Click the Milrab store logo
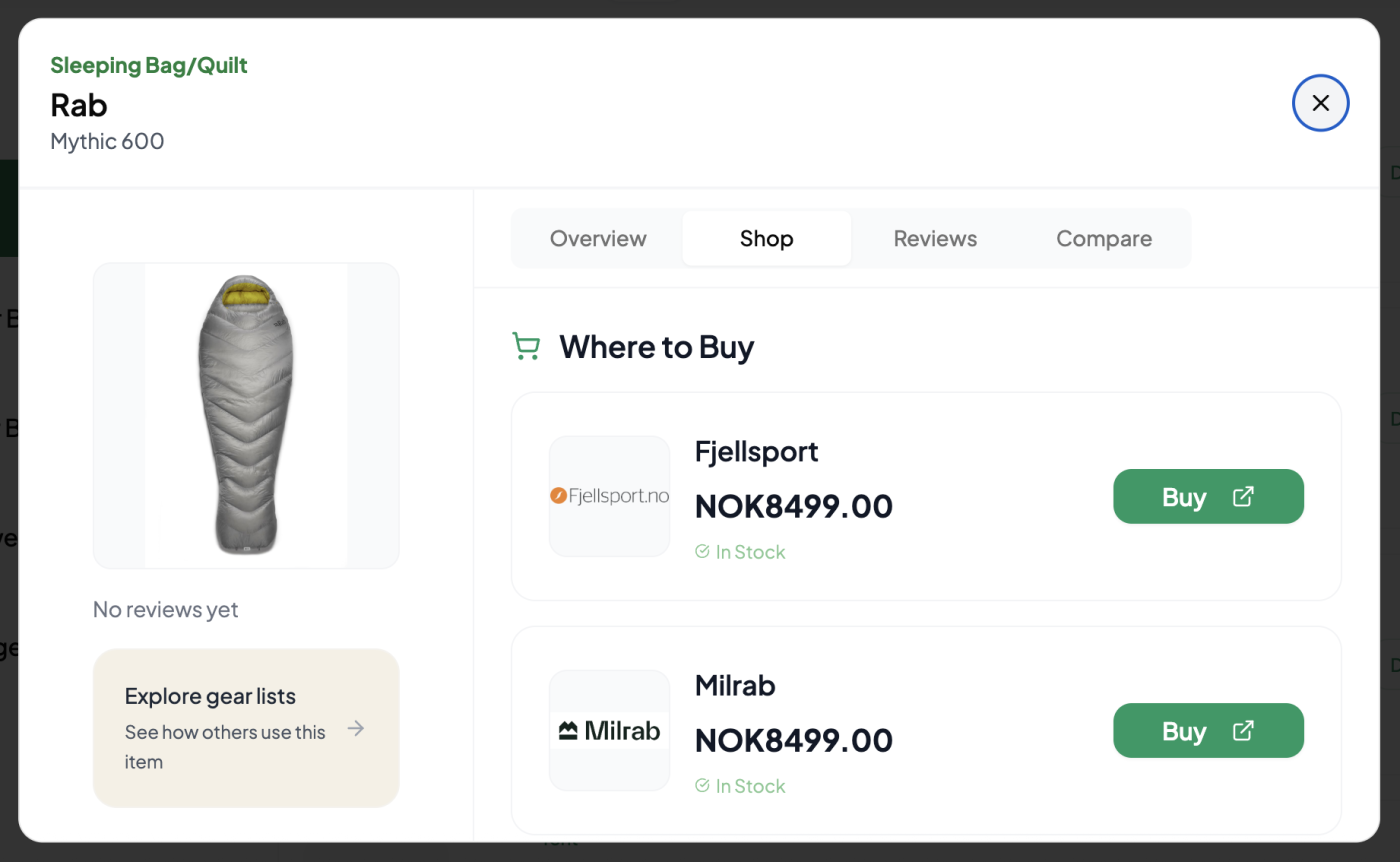This screenshot has width=1400, height=862. coord(609,730)
